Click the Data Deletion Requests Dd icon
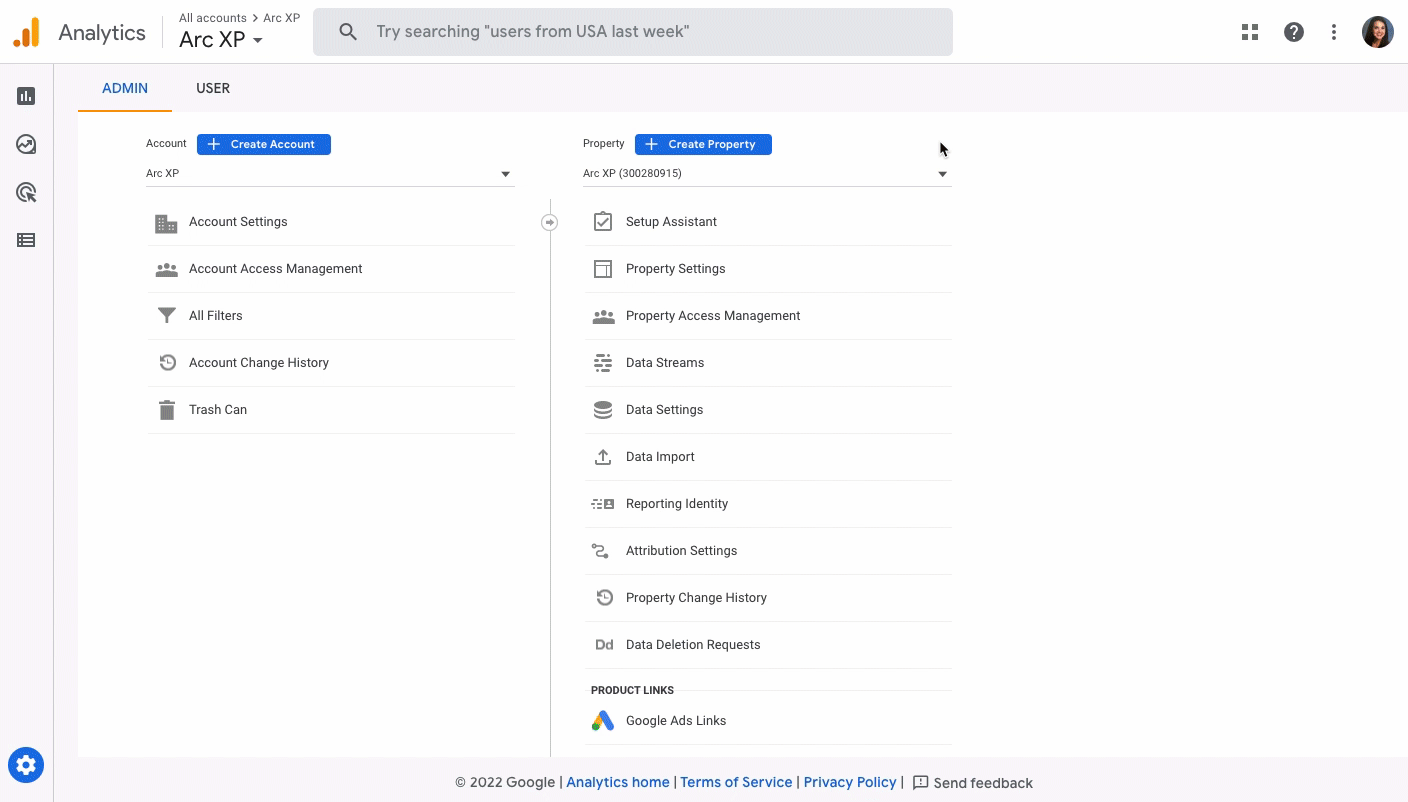Image resolution: width=1408 pixels, height=802 pixels. coord(604,645)
